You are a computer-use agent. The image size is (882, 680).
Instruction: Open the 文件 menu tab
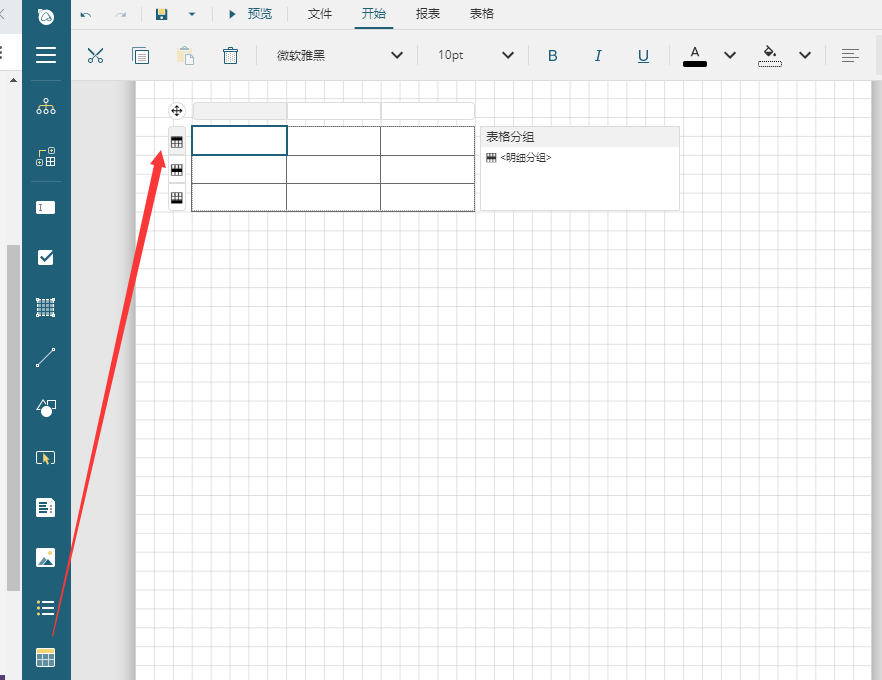click(320, 14)
